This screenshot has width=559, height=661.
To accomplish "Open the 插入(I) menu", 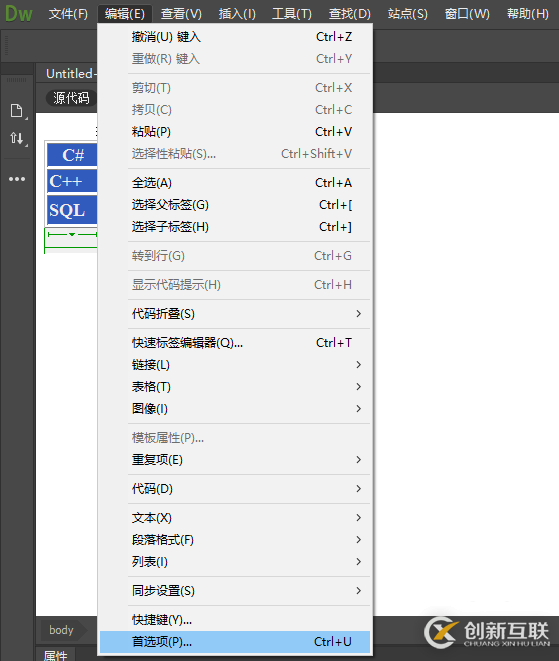I will (x=237, y=14).
